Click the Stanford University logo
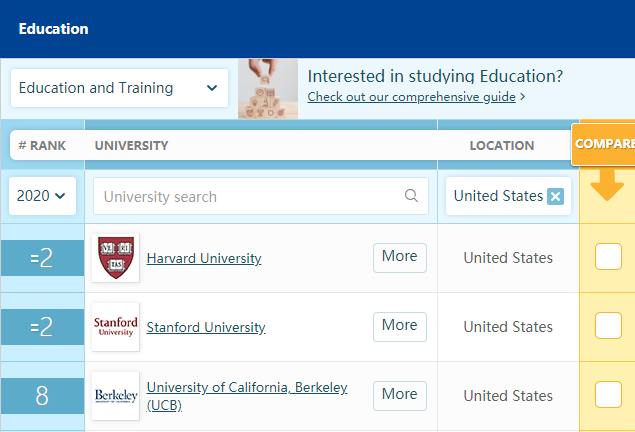Viewport: 635px width, 432px height. (x=115, y=327)
